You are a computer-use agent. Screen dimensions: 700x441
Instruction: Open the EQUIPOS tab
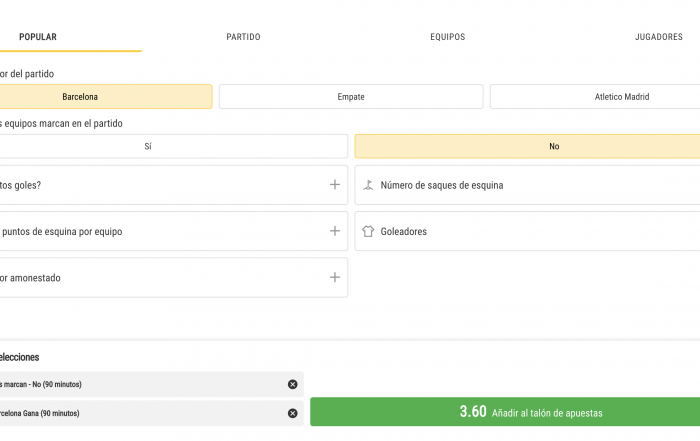coord(448,37)
